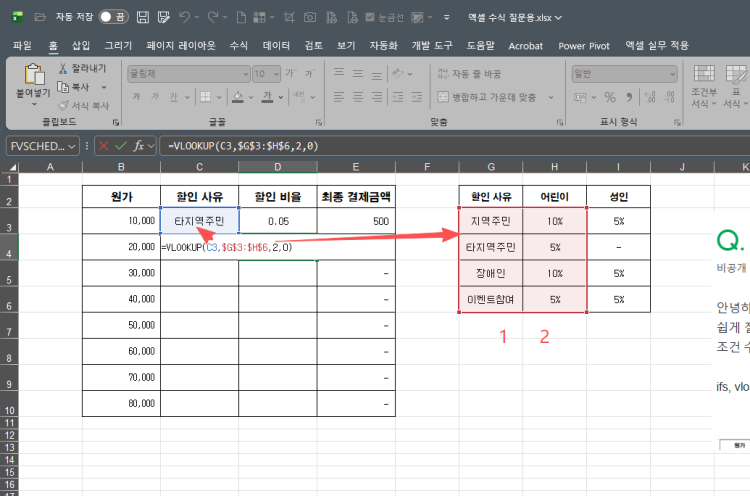Toggle Wrap Text option

click(x=469, y=74)
